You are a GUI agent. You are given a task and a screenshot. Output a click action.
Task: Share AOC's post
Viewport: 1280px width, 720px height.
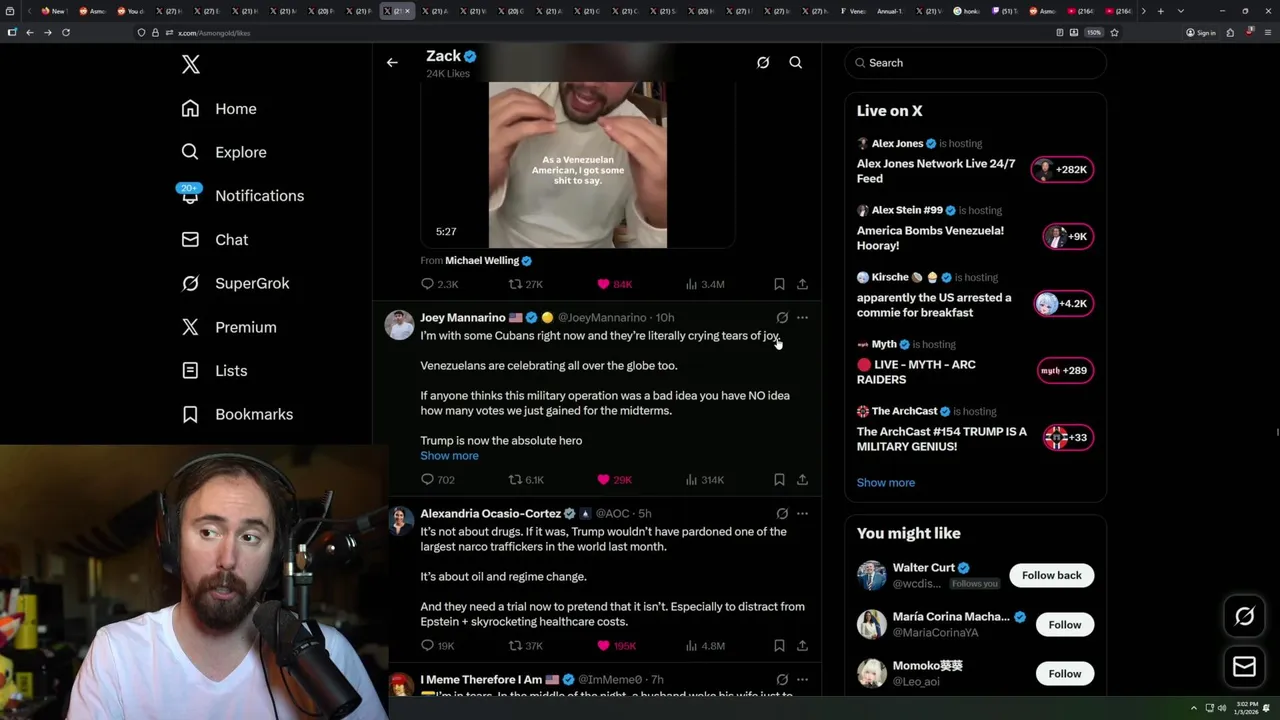tap(802, 646)
